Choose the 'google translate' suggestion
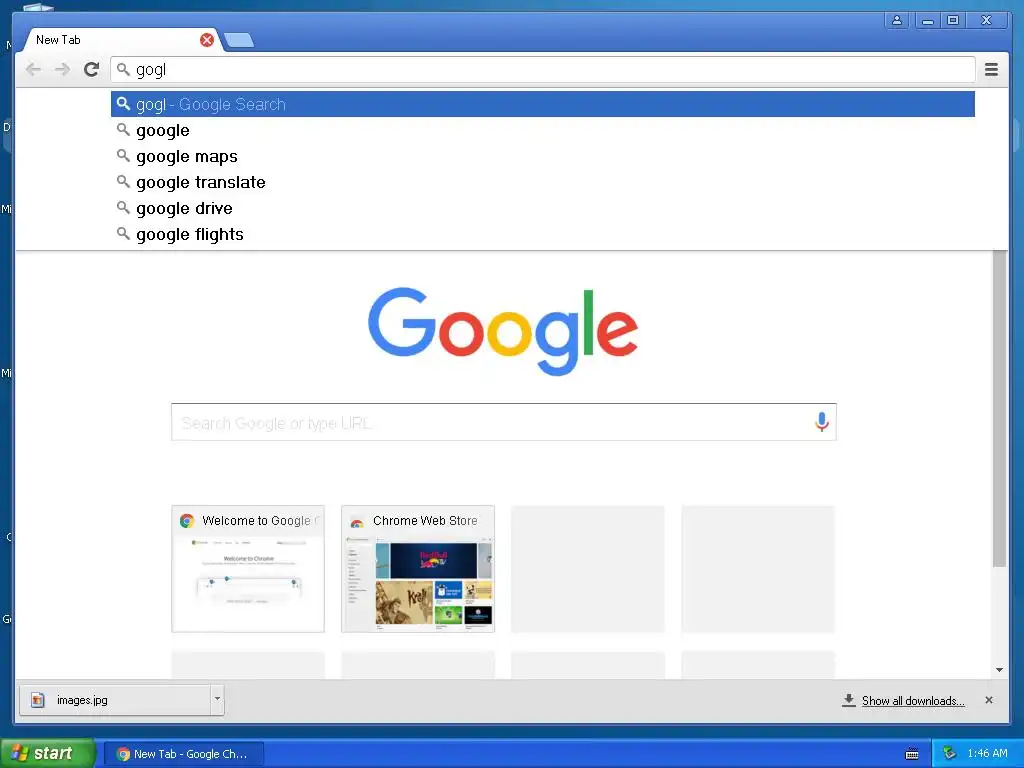Viewport: 1024px width, 768px height. [543, 182]
